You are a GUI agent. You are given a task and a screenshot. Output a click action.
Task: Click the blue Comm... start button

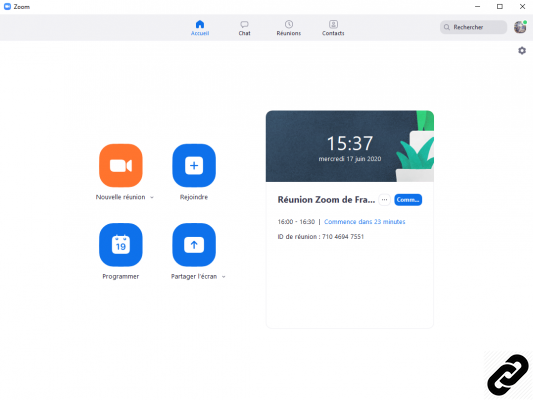[x=408, y=200]
